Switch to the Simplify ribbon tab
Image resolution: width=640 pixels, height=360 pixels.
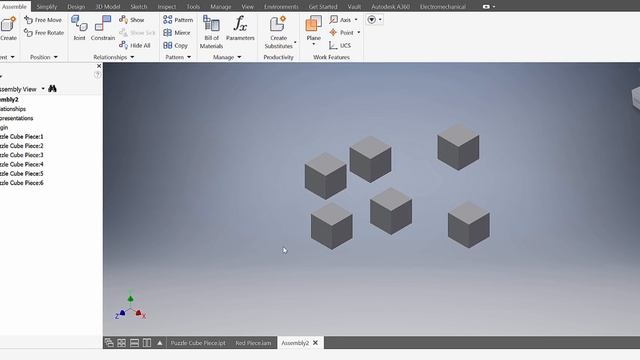pyautogui.click(x=47, y=7)
